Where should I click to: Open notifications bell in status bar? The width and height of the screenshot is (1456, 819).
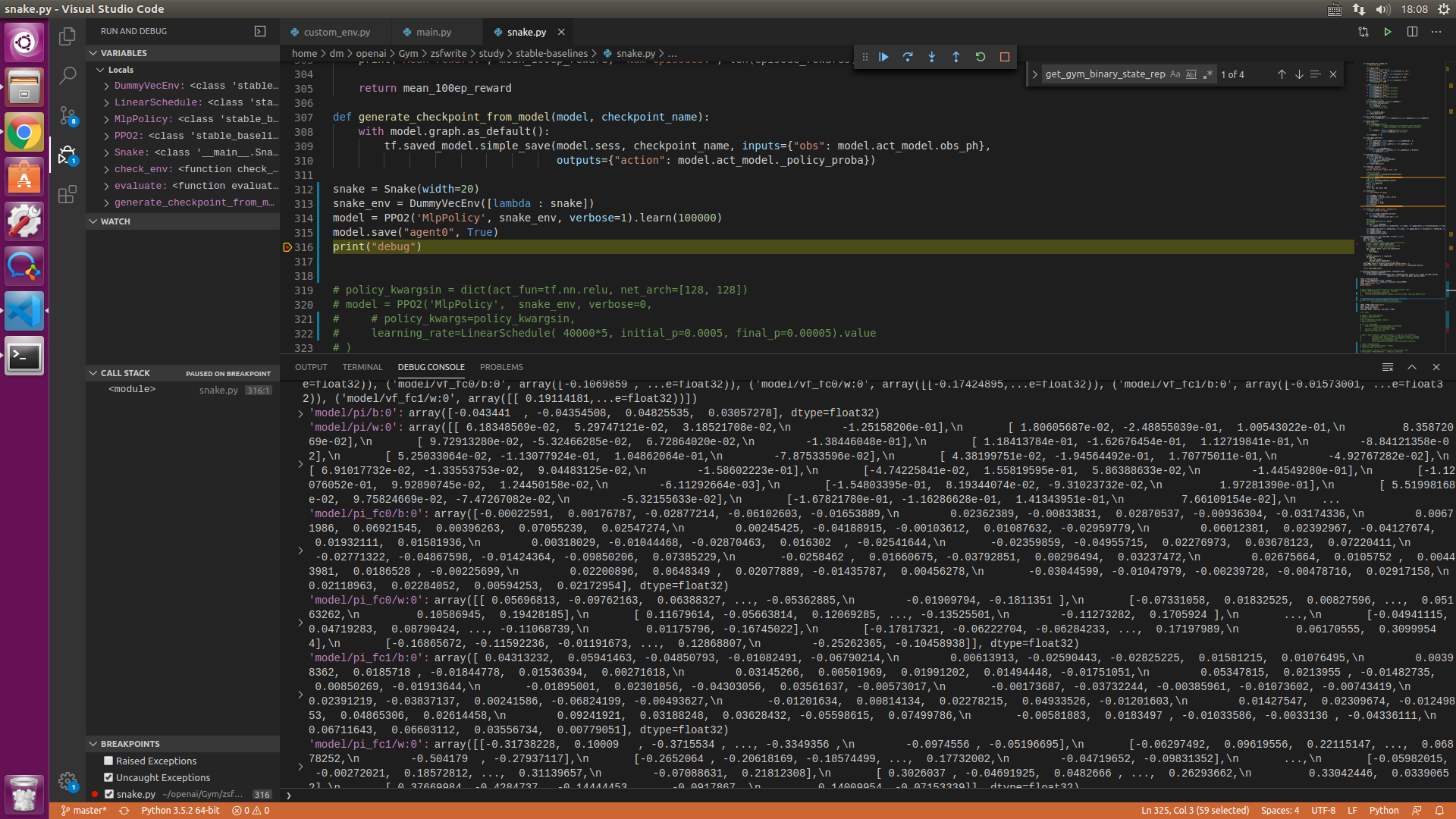pos(1439,811)
